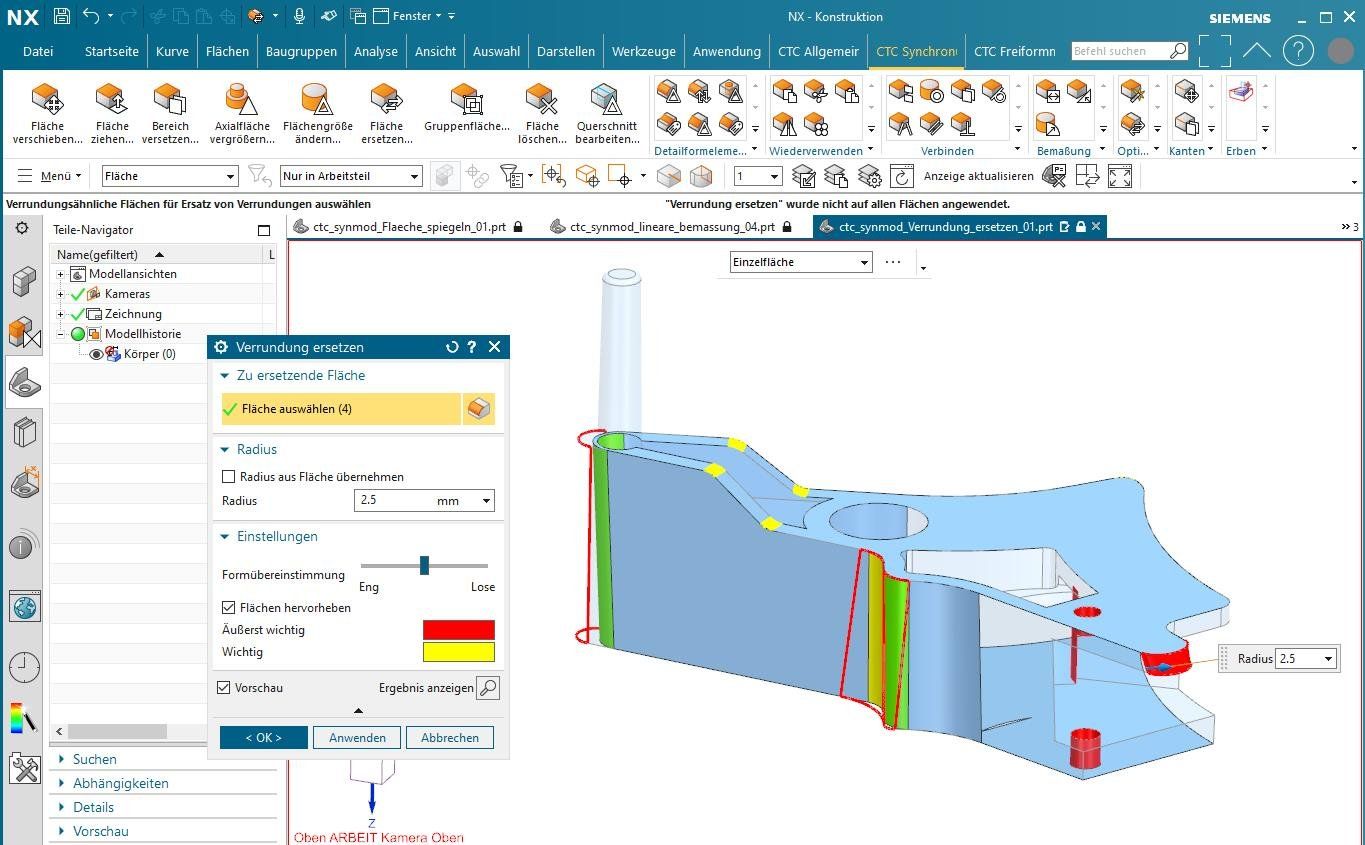The width and height of the screenshot is (1365, 845).
Task: Open the ctc_synmod_Flaeche_spiegeln_01.prt file tab
Action: coord(408,227)
